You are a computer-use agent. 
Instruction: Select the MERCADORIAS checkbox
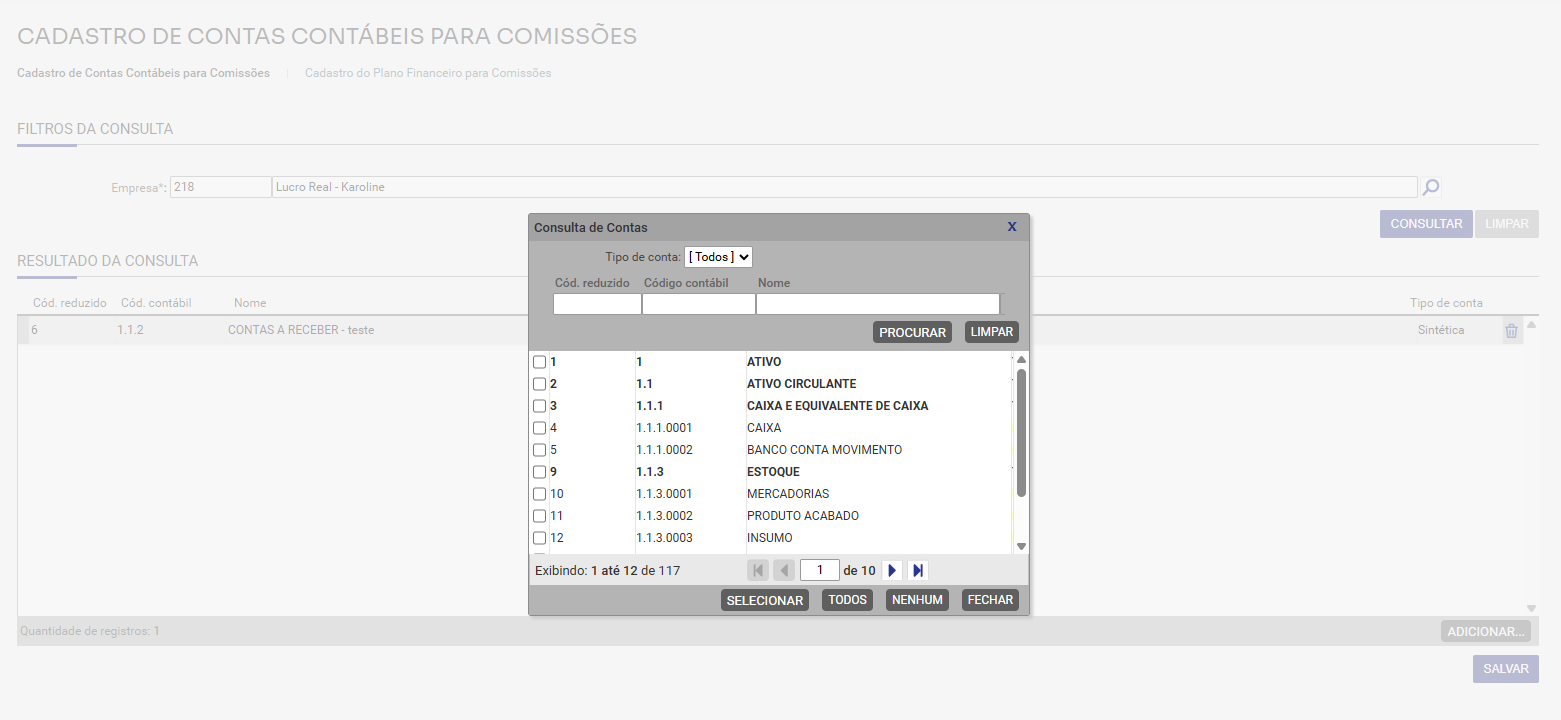(x=540, y=494)
